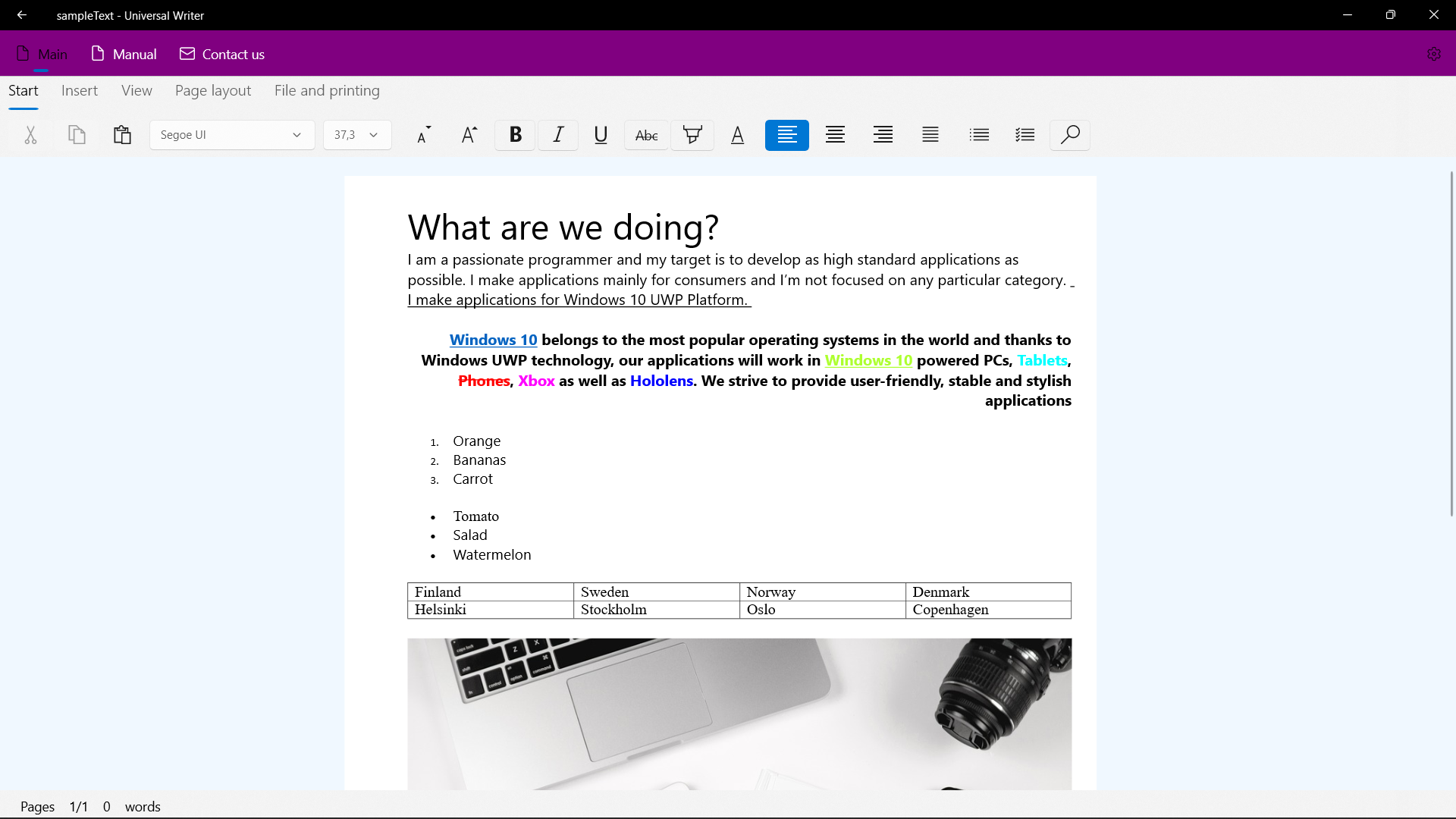This screenshot has width=1456, height=819.
Task: Toggle Bold formatting
Action: pyautogui.click(x=515, y=135)
